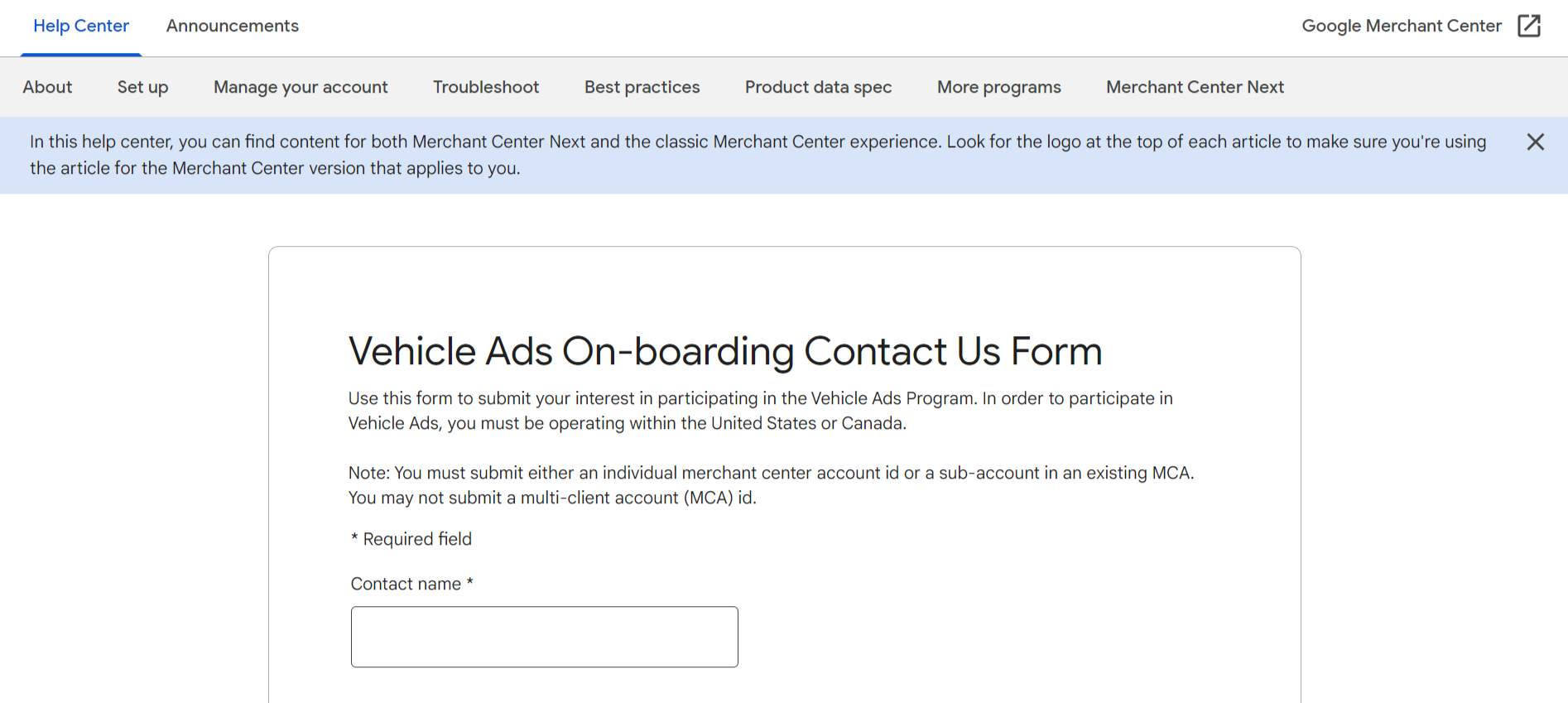The width and height of the screenshot is (1568, 703).
Task: Return to Help Center from the top bar
Action: [x=80, y=26]
